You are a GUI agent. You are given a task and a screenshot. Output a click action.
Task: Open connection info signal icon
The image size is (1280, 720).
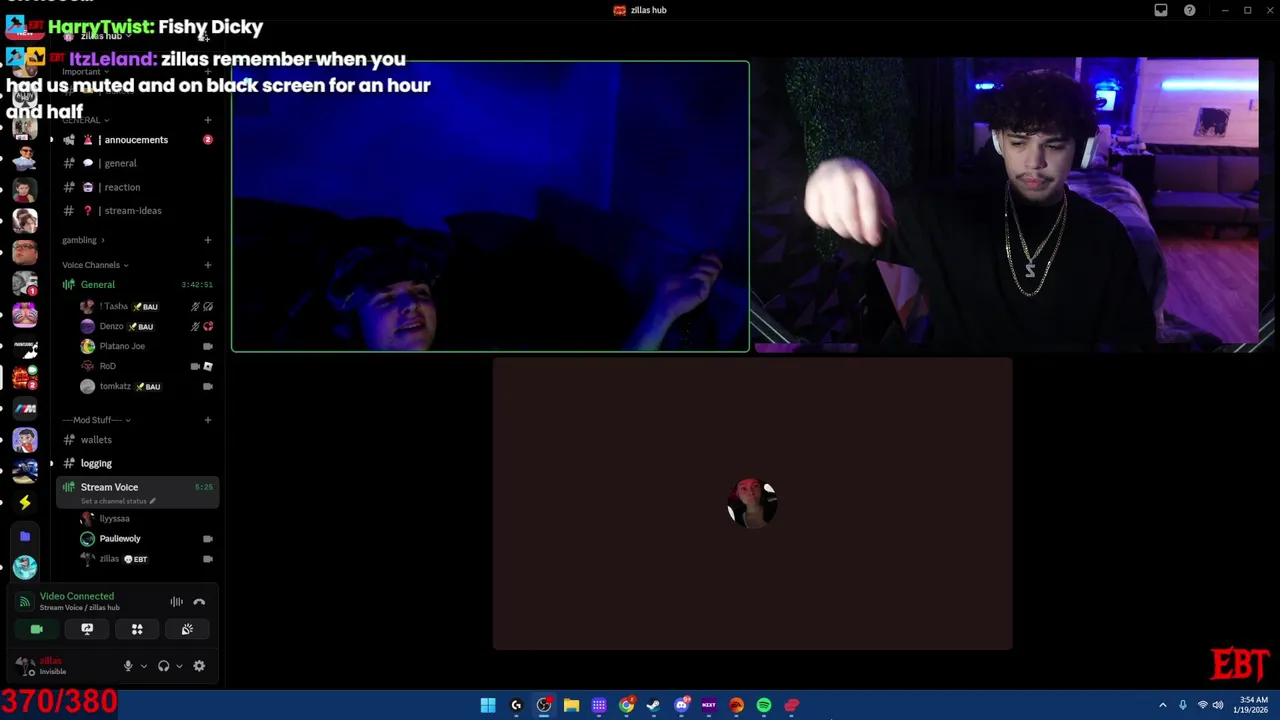(25, 602)
